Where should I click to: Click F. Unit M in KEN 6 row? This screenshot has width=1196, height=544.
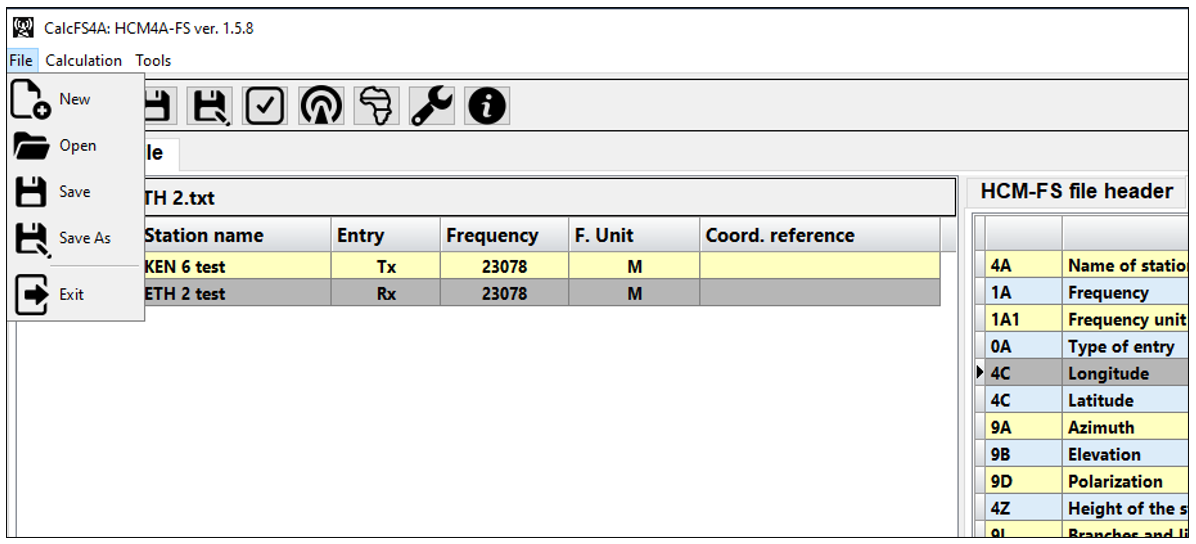pyautogui.click(x=635, y=266)
